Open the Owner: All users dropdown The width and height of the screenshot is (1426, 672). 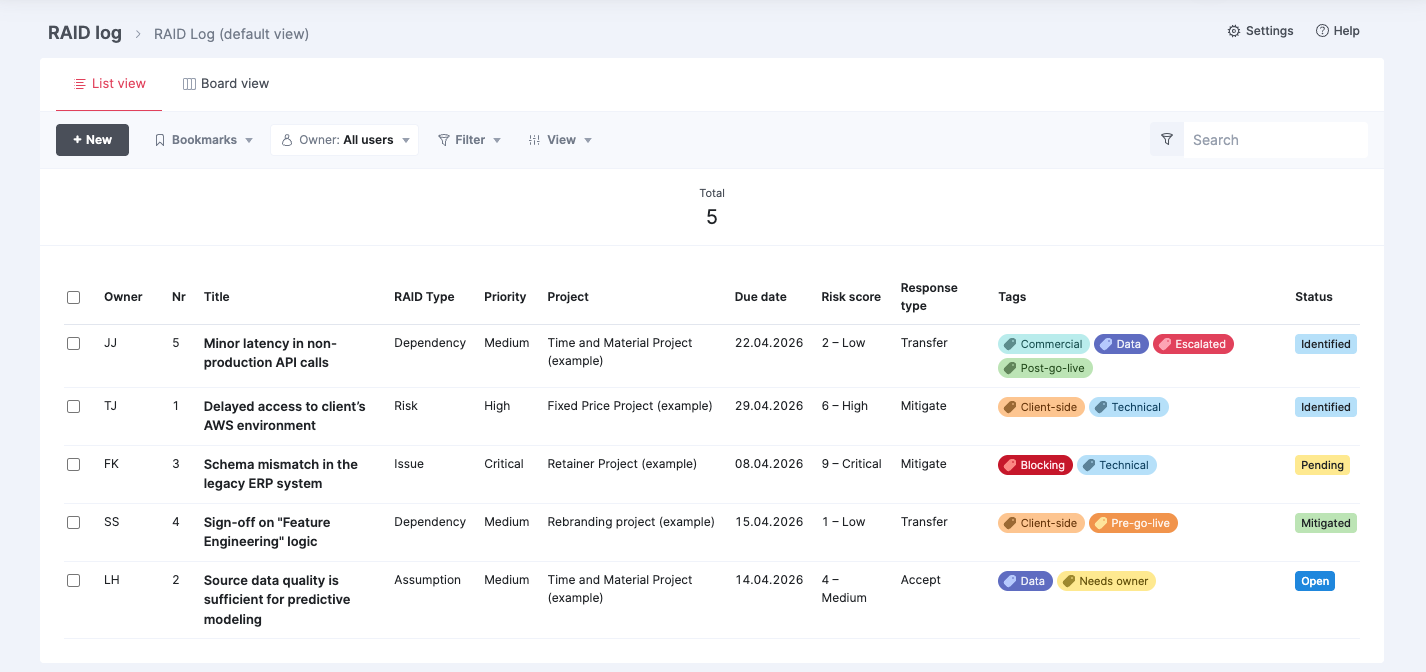click(x=344, y=140)
